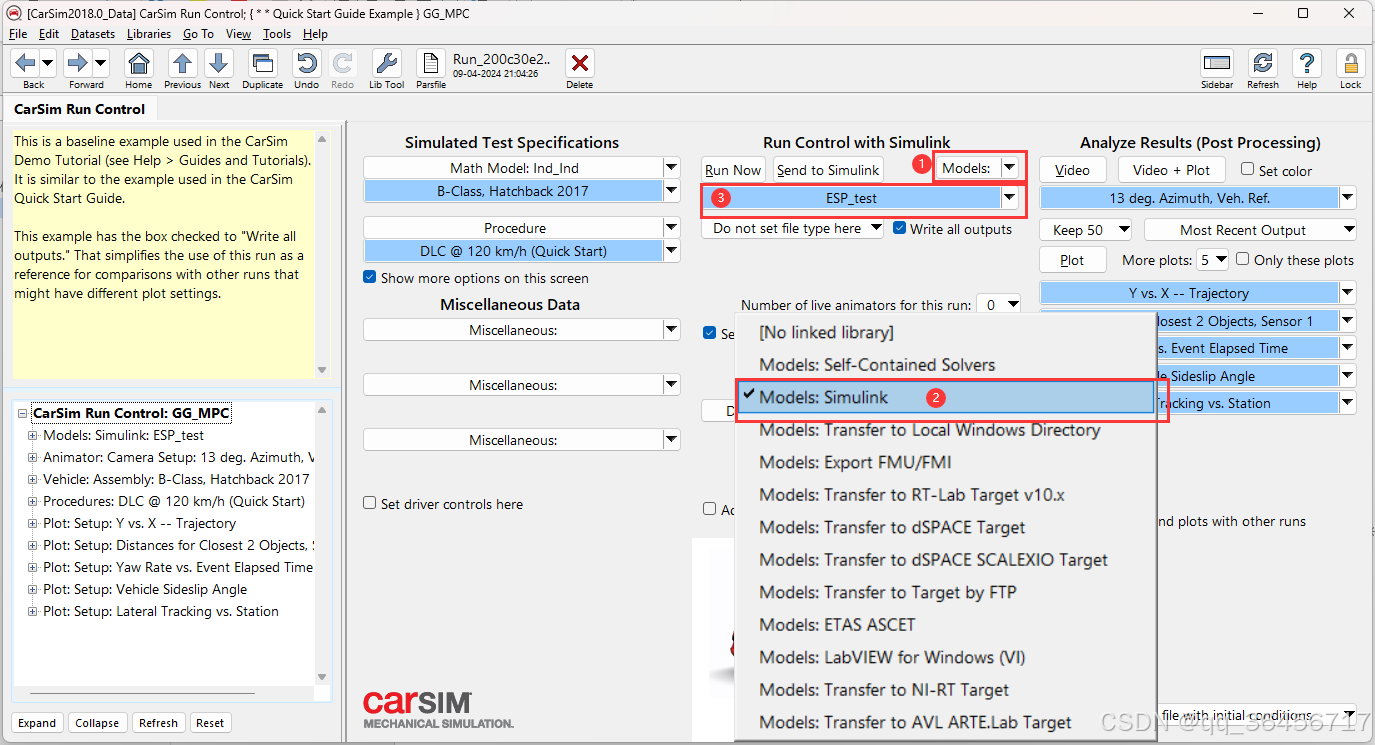1375x745 pixels.
Task: Click the Send to Simulink button
Action: 829,169
